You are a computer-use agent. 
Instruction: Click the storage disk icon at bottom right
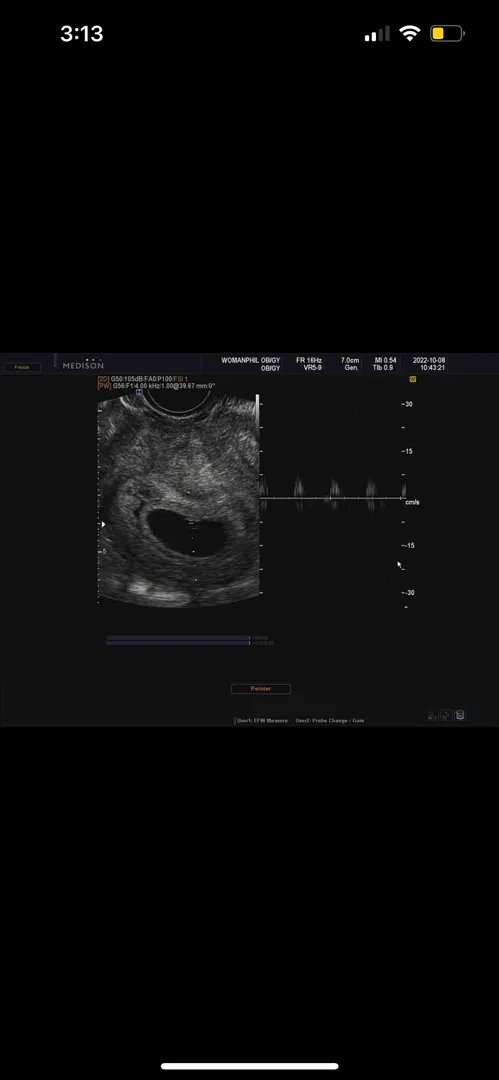click(x=460, y=715)
